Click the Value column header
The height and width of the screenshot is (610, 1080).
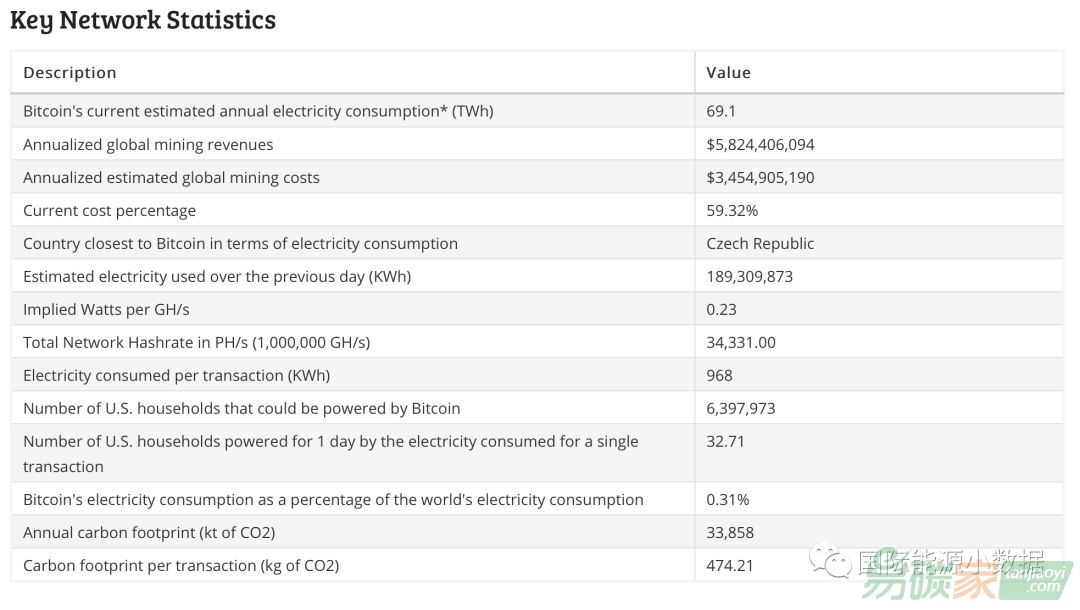728,73
